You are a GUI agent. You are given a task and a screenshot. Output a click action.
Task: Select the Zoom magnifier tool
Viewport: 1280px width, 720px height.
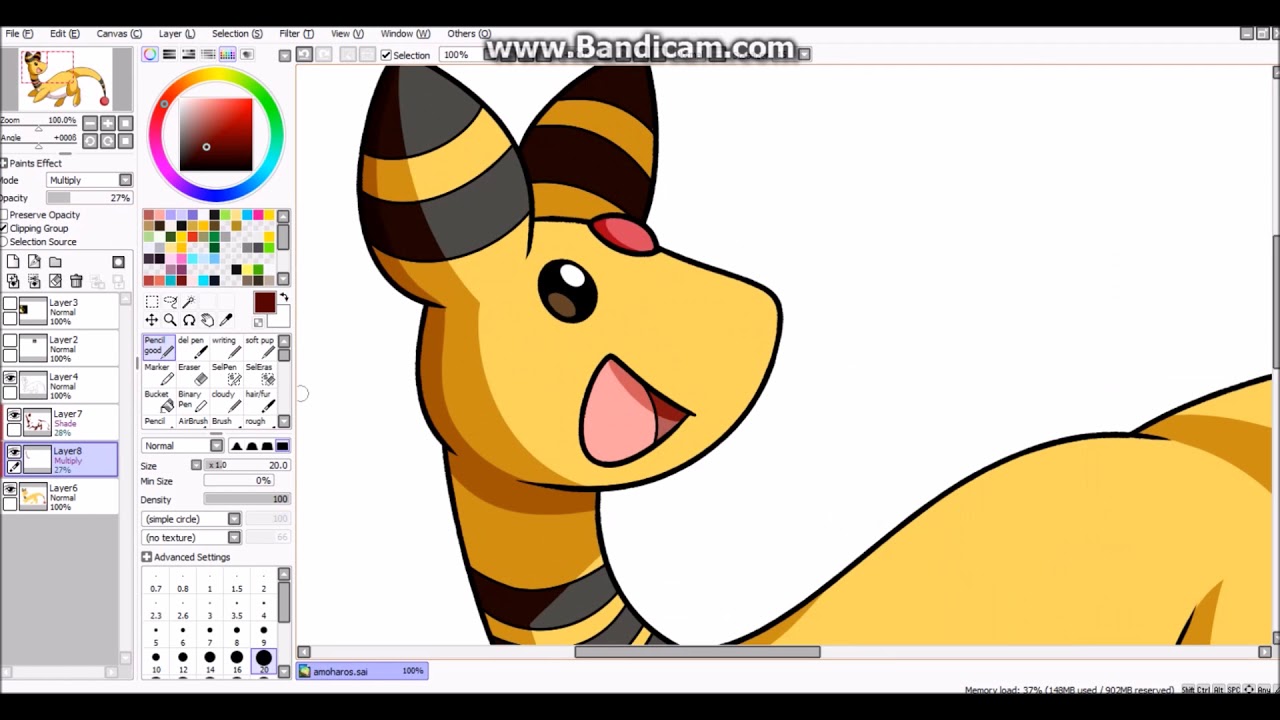(x=170, y=320)
